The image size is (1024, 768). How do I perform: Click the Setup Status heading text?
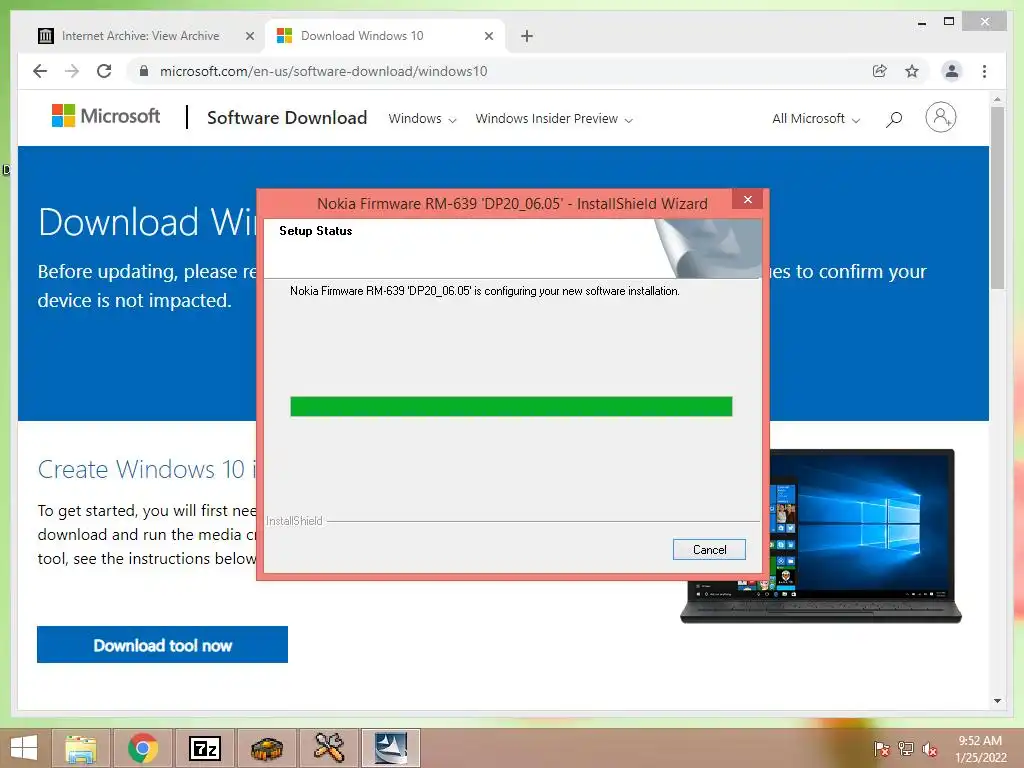click(315, 231)
